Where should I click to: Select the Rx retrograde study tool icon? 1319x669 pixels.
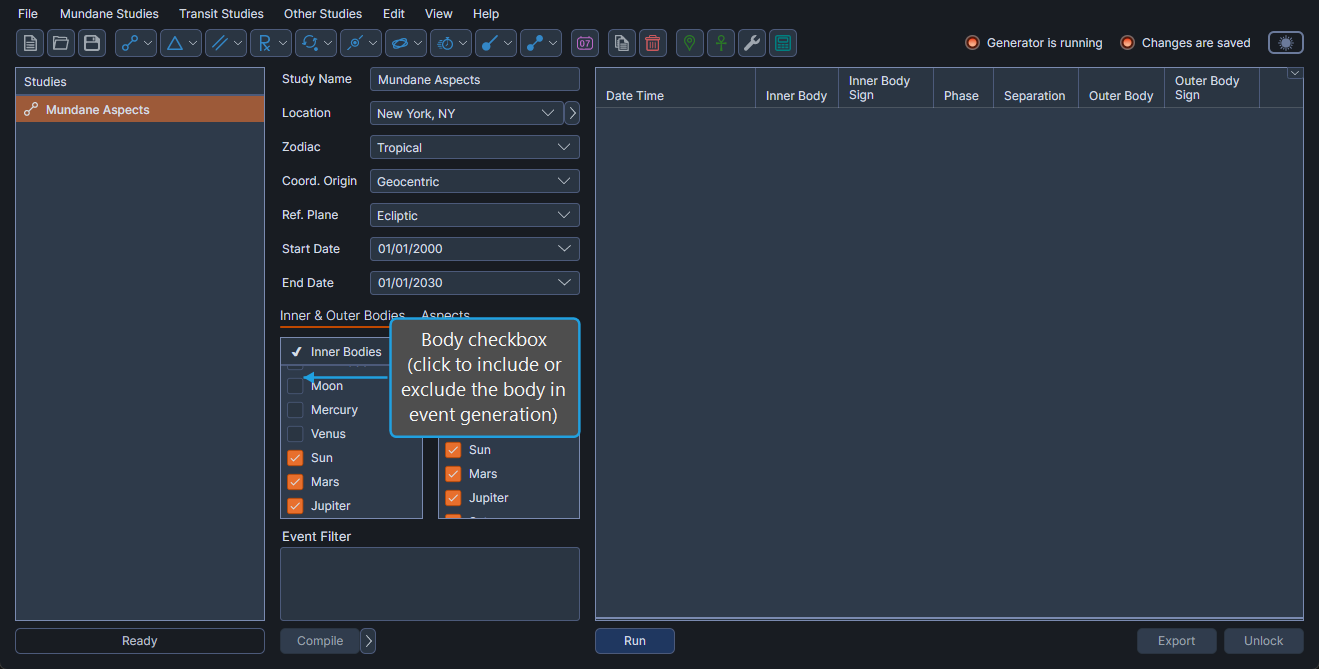(x=264, y=43)
